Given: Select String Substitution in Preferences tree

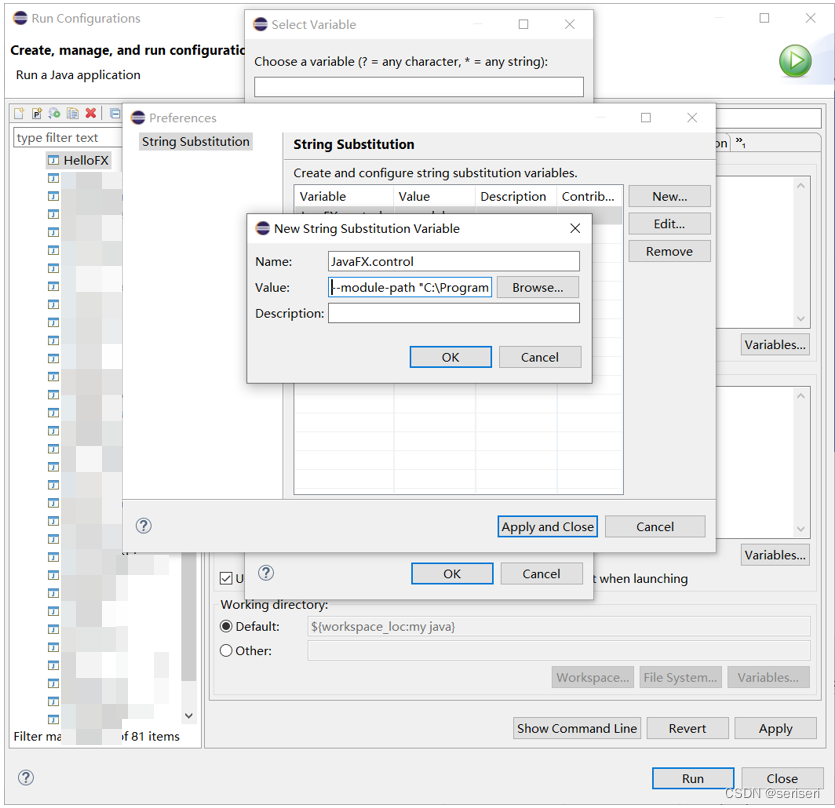Looking at the screenshot, I should [x=195, y=142].
